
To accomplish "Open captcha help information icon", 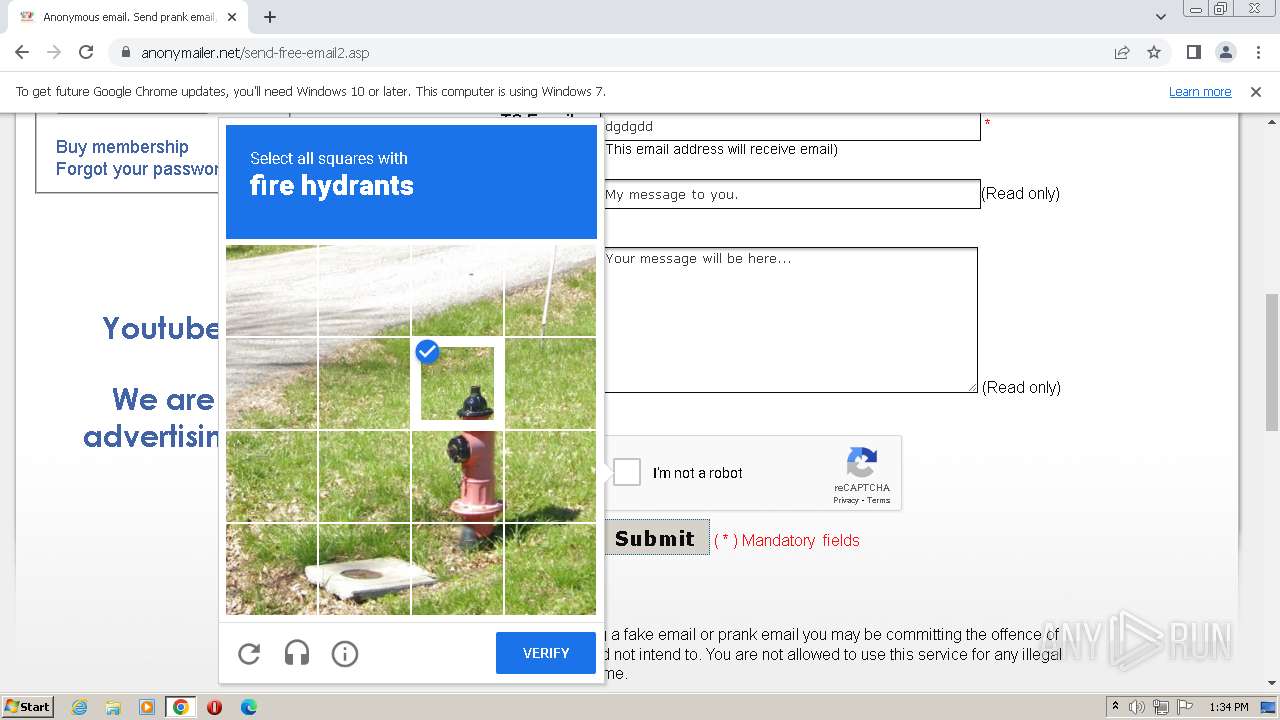I will coord(345,654).
